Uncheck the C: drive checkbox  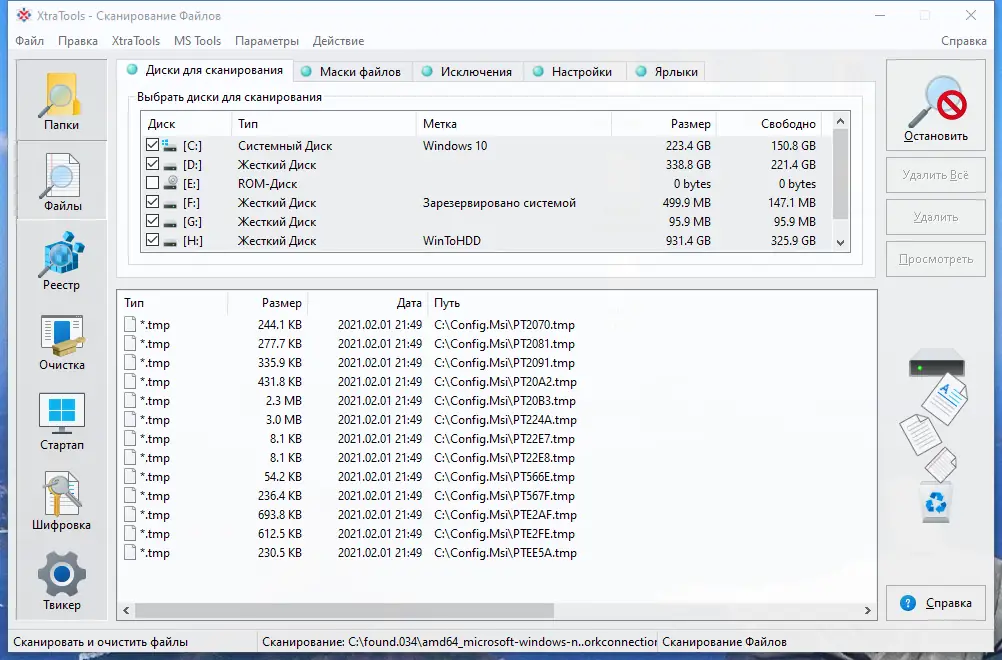tap(152, 145)
